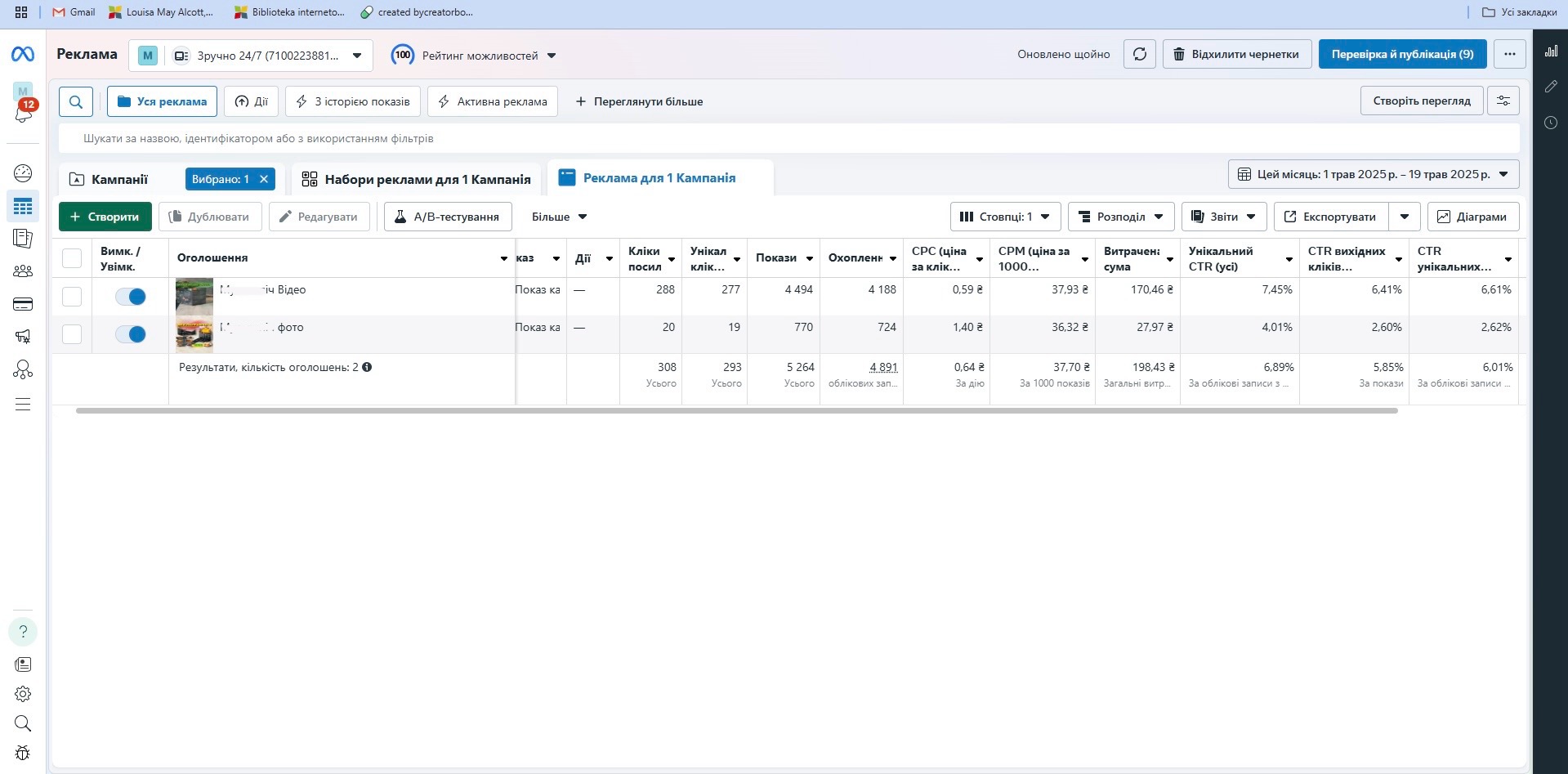Open the help question mark icon
Viewport: 1568px width, 774px height.
[x=23, y=631]
